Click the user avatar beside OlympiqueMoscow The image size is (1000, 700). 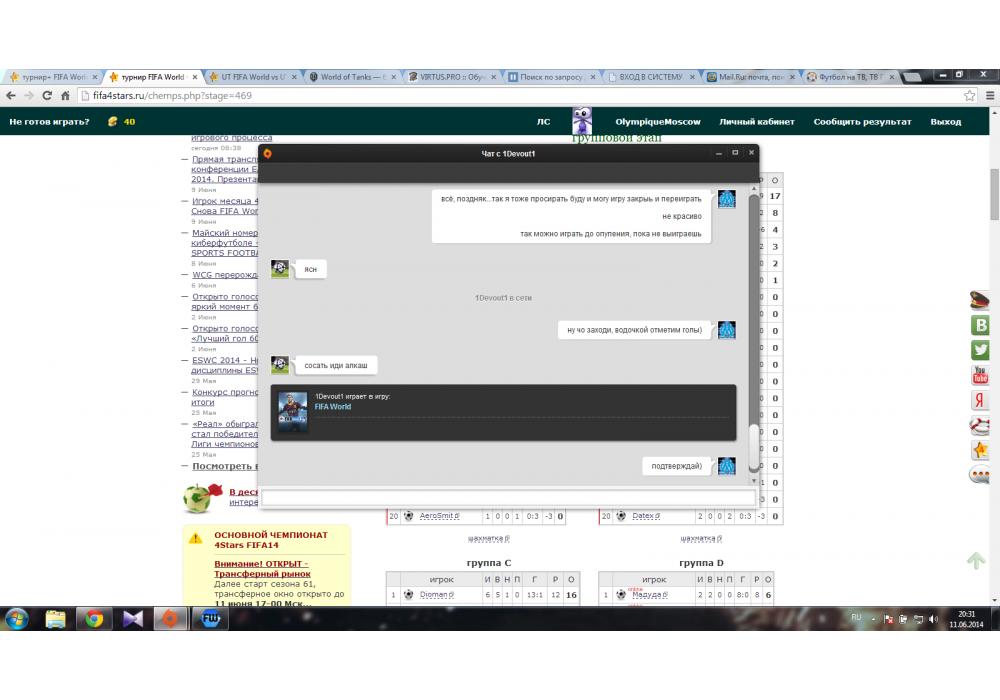582,120
